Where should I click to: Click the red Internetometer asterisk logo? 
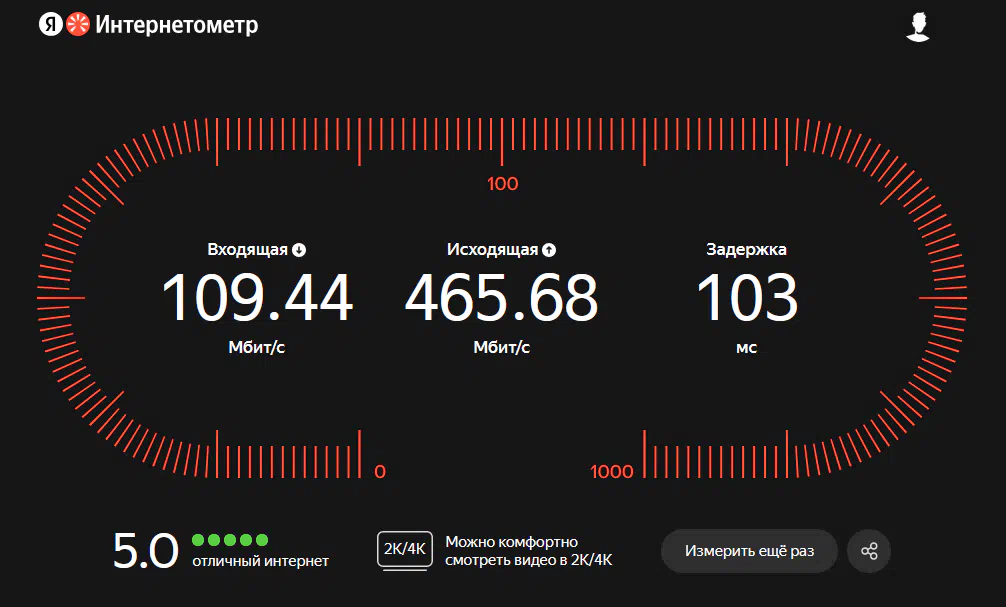pos(78,25)
